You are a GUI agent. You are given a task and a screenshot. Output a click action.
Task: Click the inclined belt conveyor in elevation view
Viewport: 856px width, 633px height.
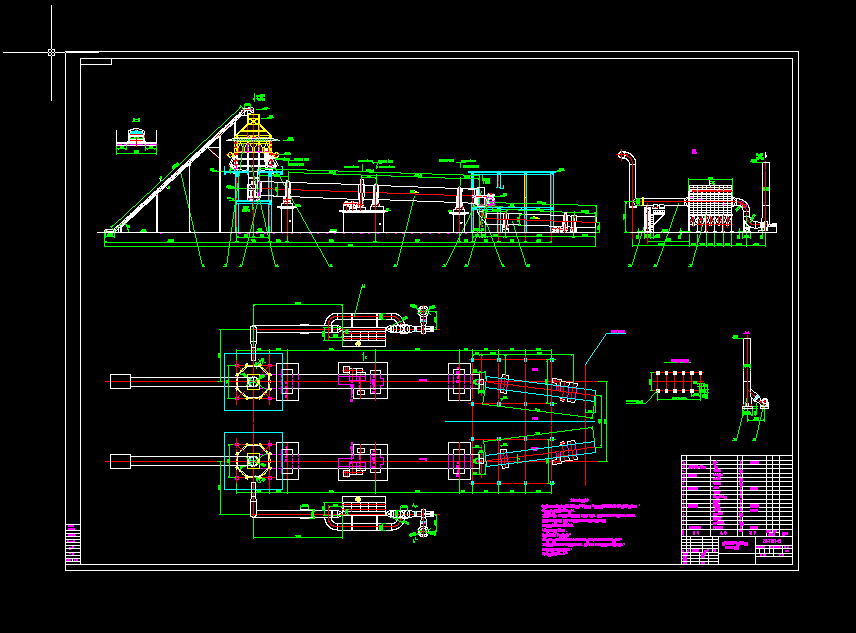pyautogui.click(x=177, y=170)
